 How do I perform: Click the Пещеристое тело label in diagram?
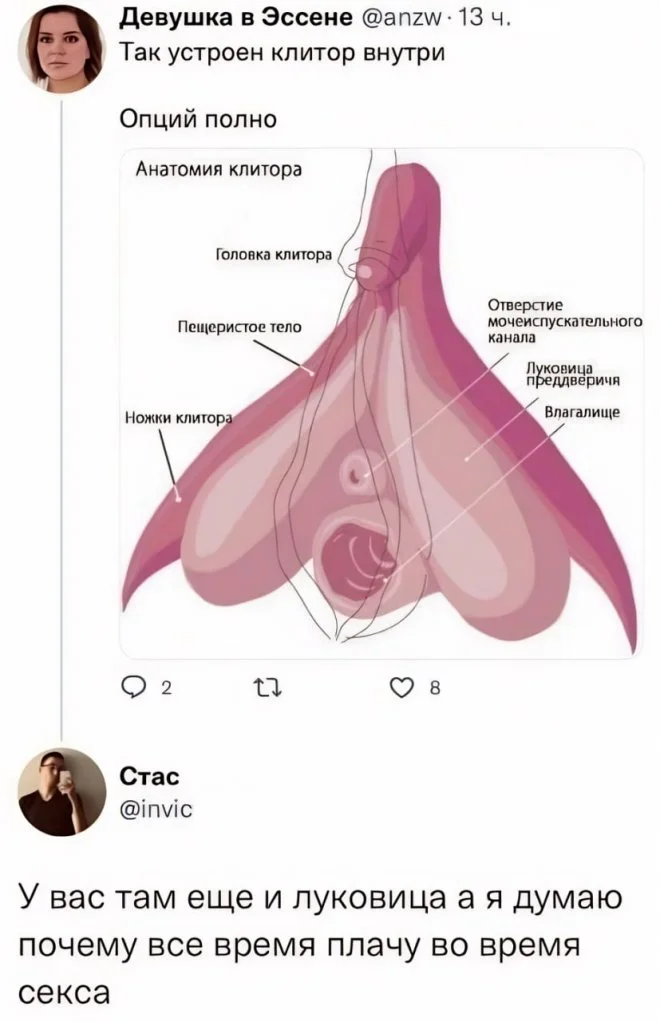coord(240,327)
